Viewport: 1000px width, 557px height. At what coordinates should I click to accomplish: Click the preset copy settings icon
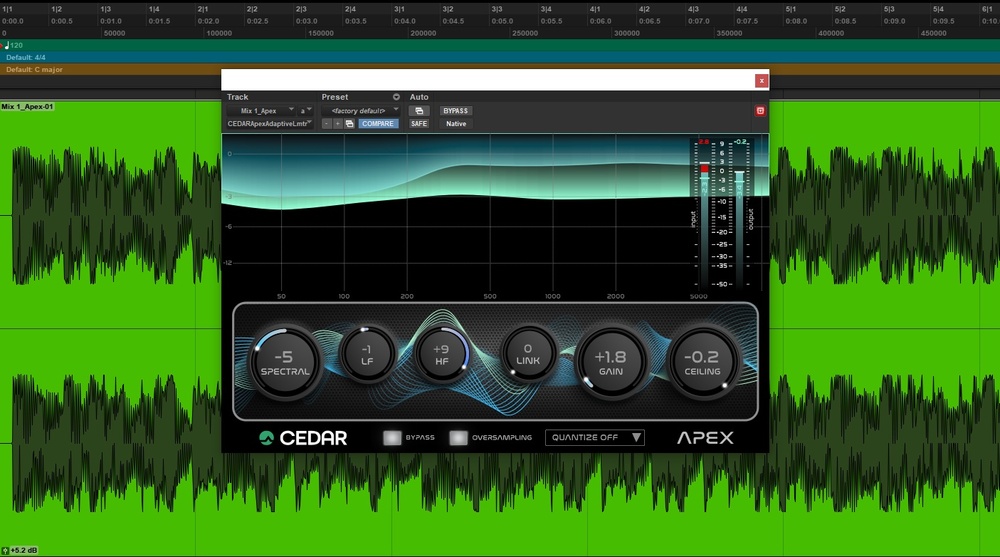pyautogui.click(x=349, y=124)
